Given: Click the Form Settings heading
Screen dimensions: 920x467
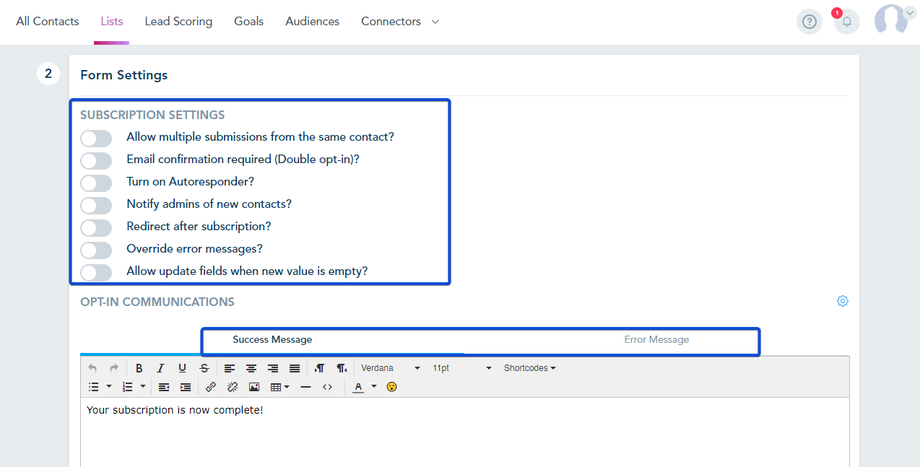Looking at the screenshot, I should (124, 75).
